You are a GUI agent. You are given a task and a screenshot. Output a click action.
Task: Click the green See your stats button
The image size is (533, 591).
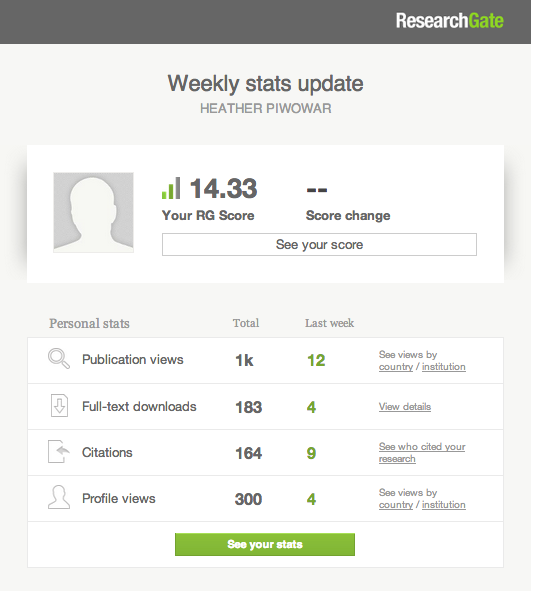pyautogui.click(x=265, y=544)
